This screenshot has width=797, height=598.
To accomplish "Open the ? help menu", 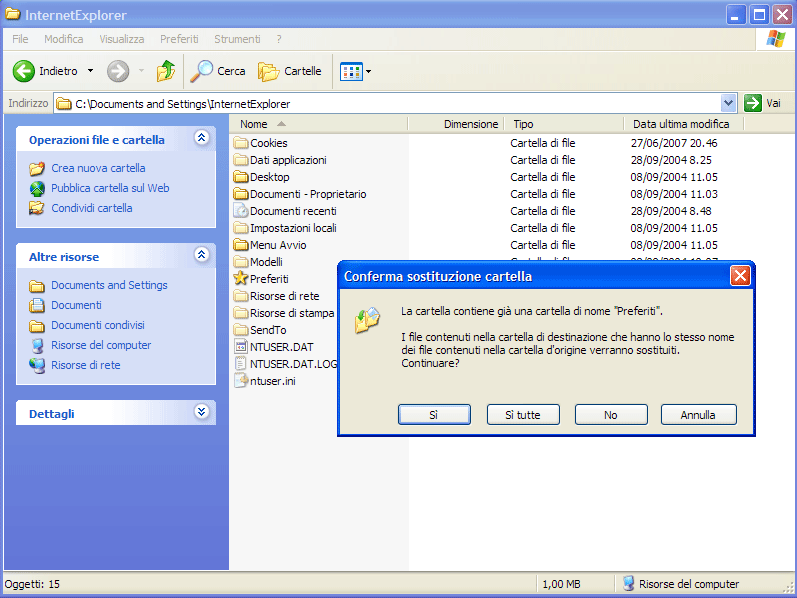I will pos(279,39).
